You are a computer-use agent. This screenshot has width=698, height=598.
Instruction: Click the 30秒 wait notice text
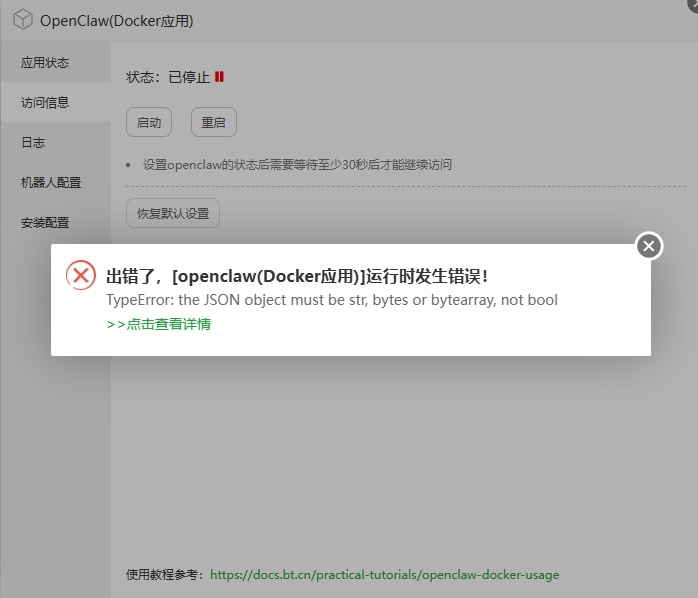tap(297, 165)
